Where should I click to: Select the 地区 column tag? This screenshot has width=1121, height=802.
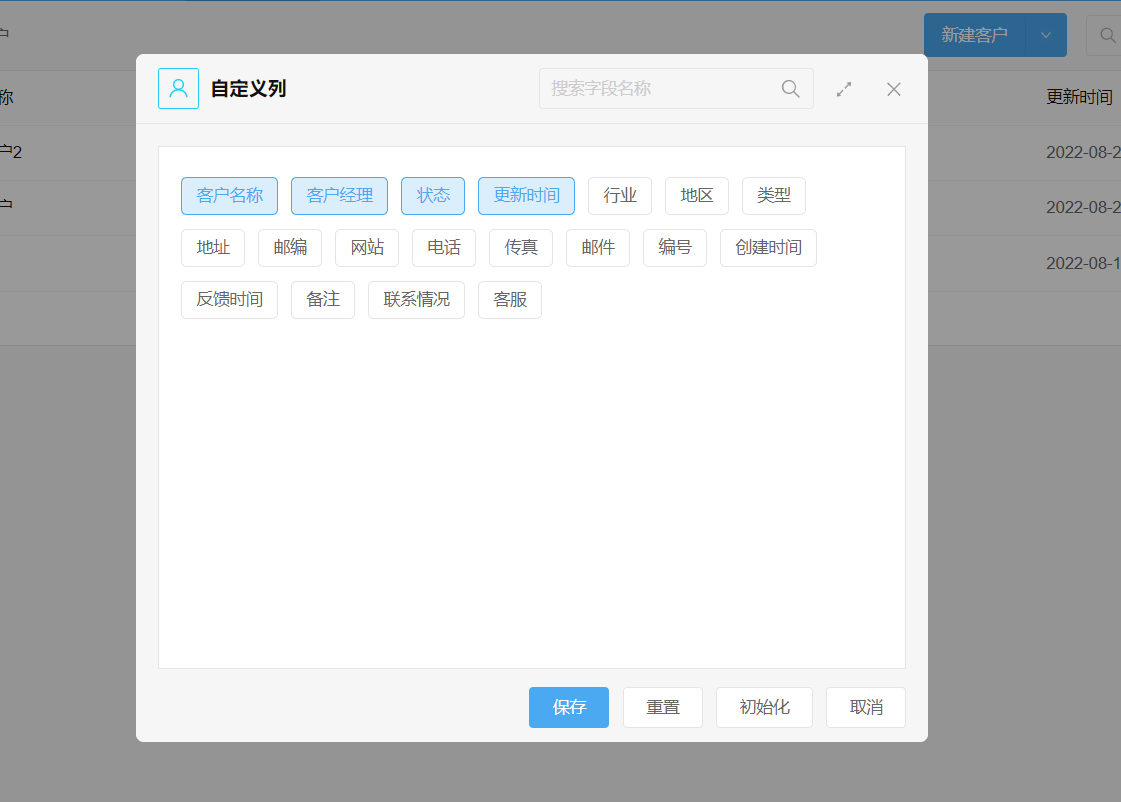(697, 196)
